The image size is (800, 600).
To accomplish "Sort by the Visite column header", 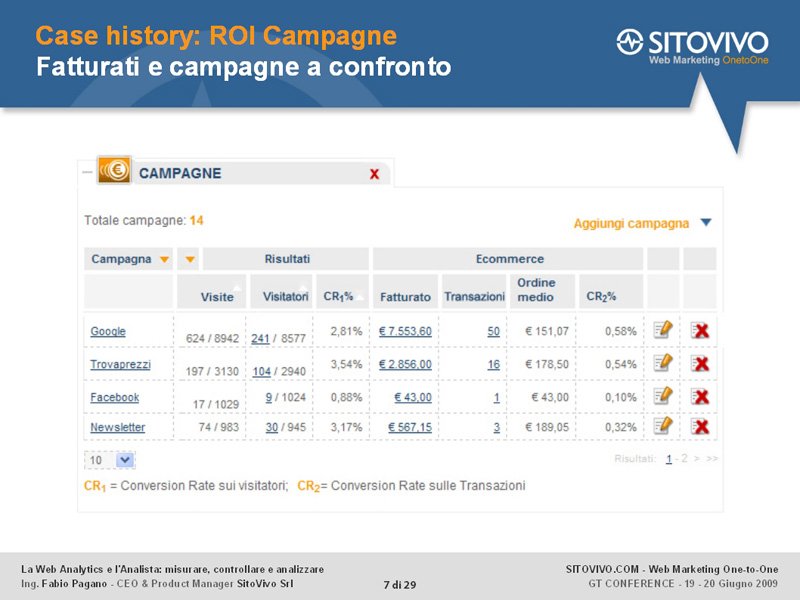I will (x=217, y=297).
